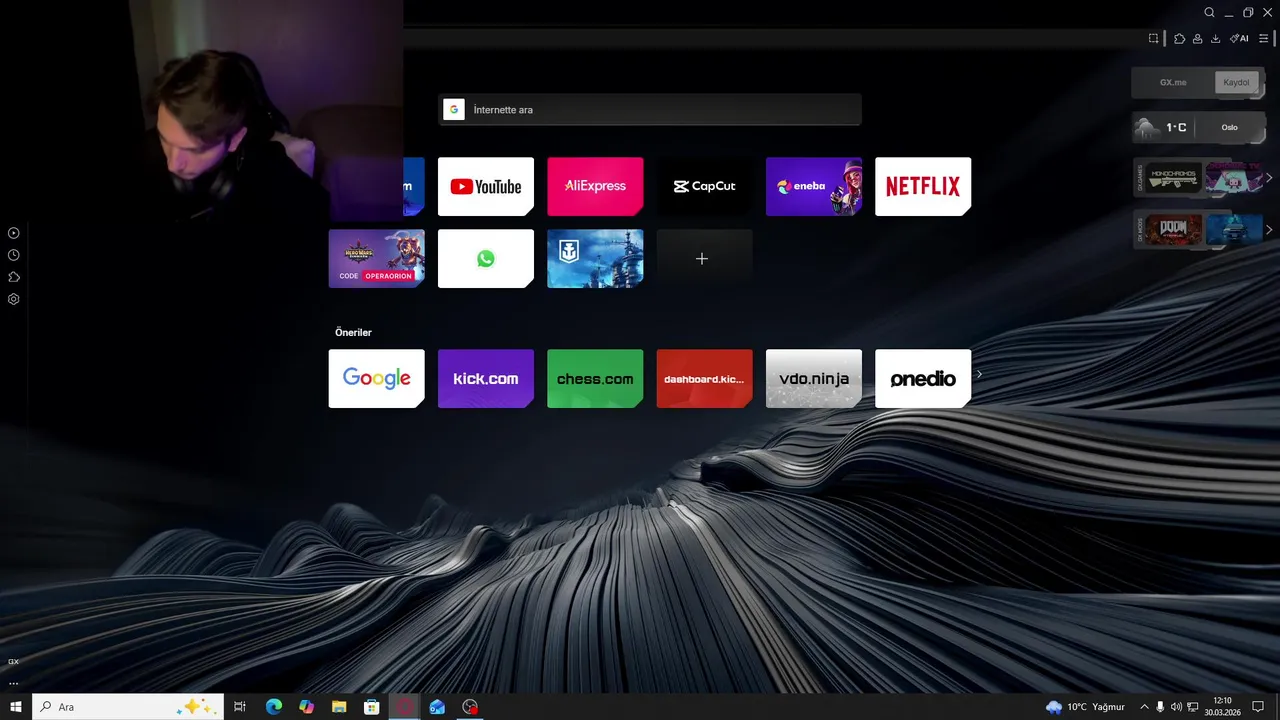Open the pink pixel game thumbnail in GX Games

coord(1233,179)
